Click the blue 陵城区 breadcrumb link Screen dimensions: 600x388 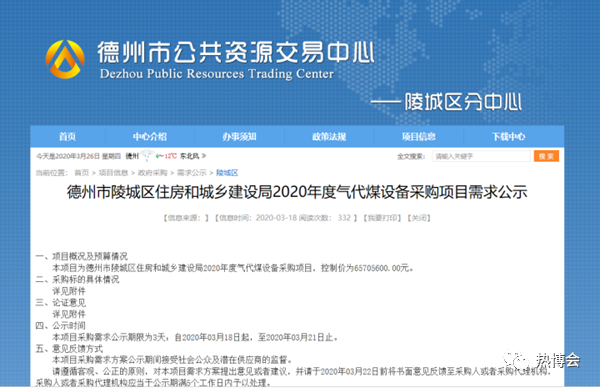click(x=227, y=173)
